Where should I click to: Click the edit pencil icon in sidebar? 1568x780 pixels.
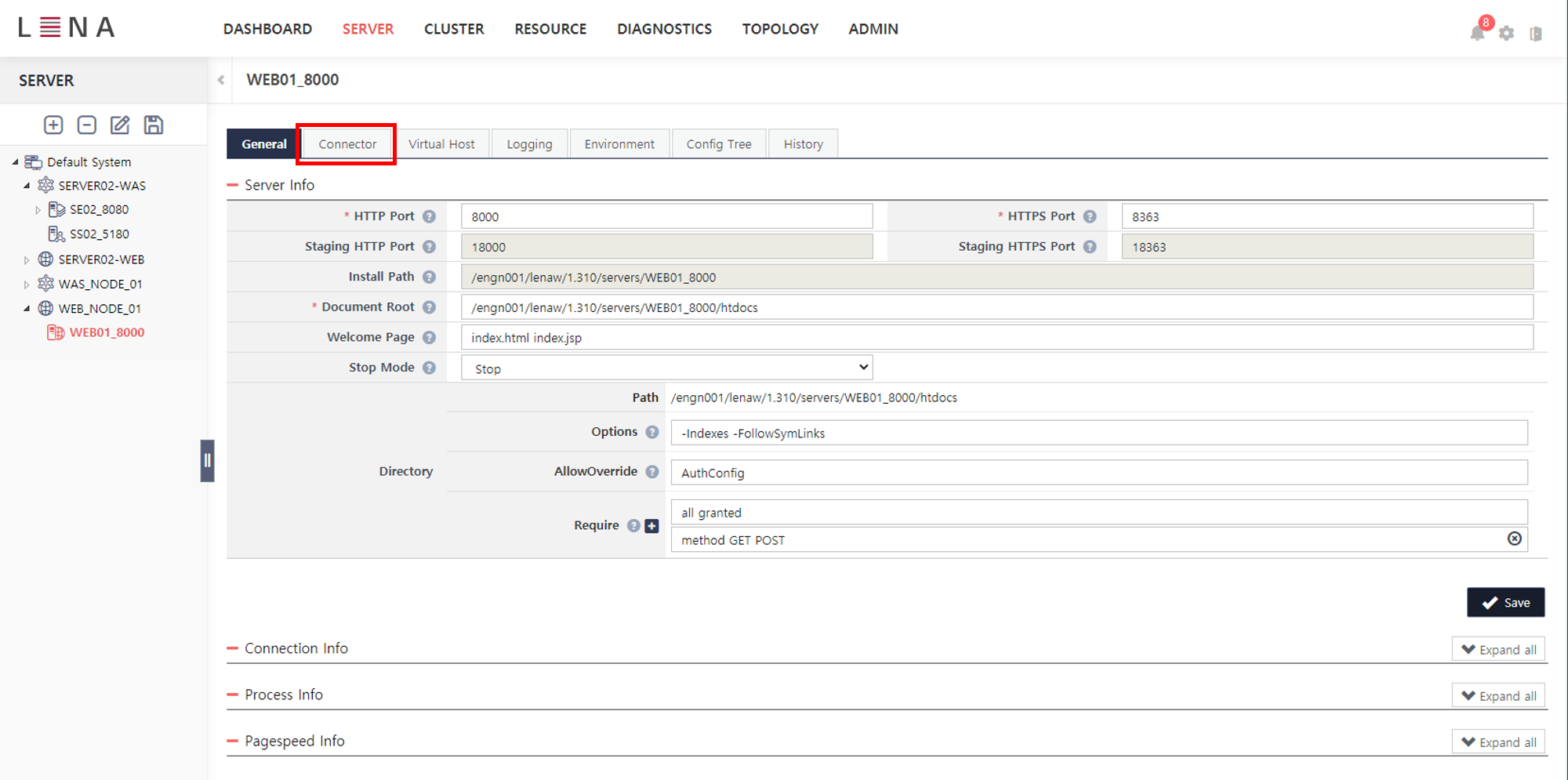[120, 125]
